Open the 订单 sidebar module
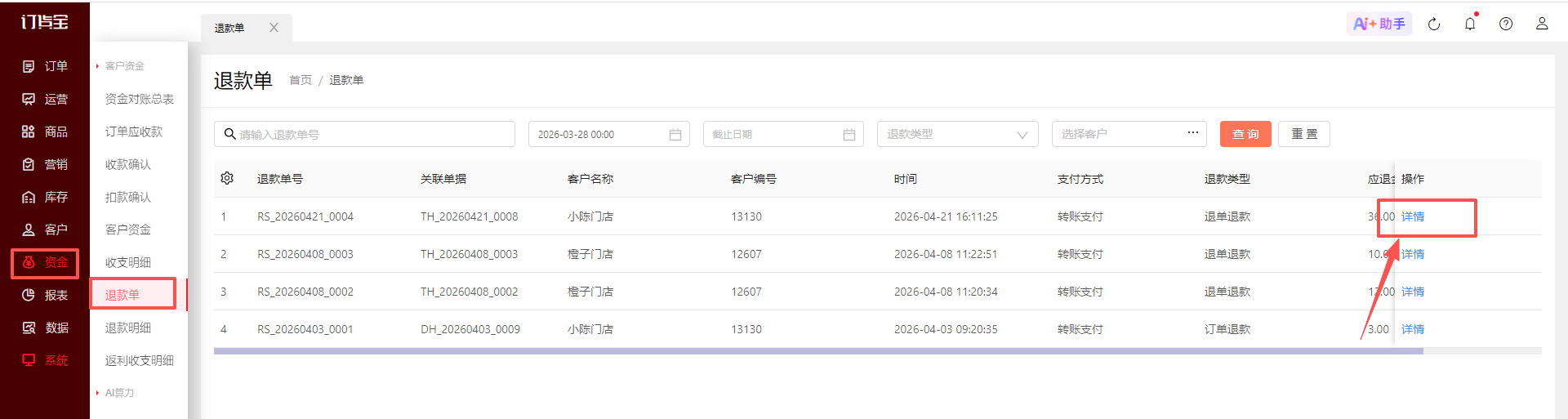The width and height of the screenshot is (1568, 419). 45,66
